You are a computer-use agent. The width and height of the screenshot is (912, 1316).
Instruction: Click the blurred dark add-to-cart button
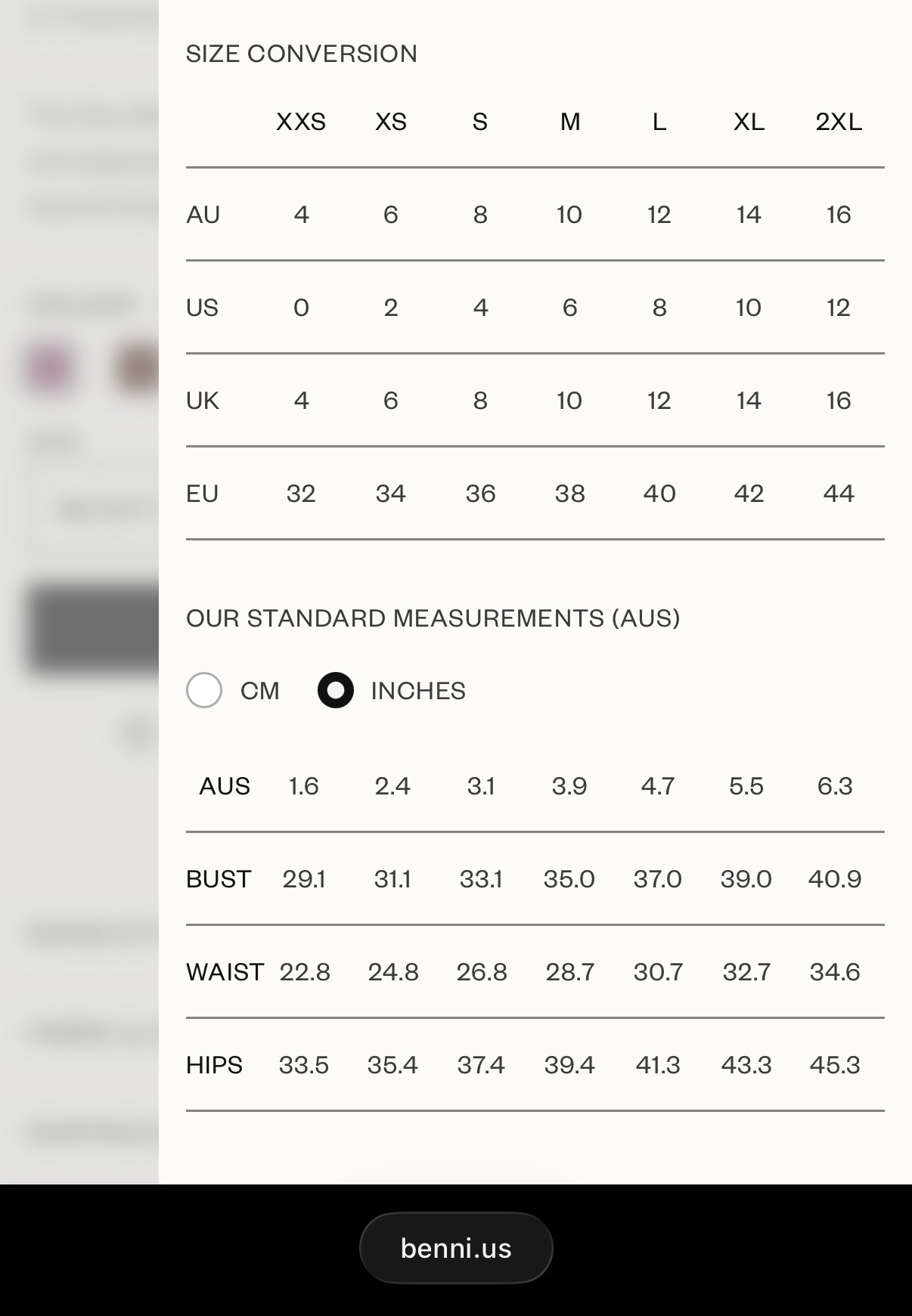click(93, 627)
